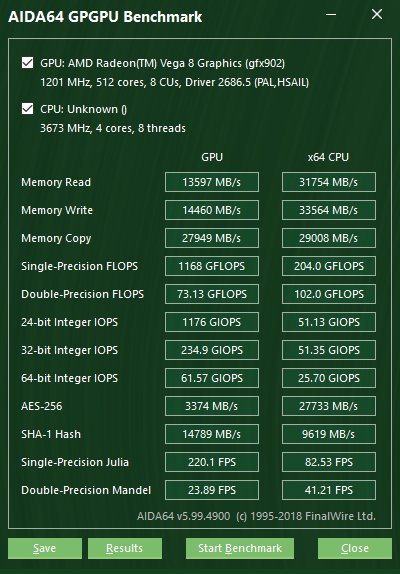The width and height of the screenshot is (400, 574).
Task: Click the GPU 24-bit Integer IOPS result
Action: pos(212,322)
